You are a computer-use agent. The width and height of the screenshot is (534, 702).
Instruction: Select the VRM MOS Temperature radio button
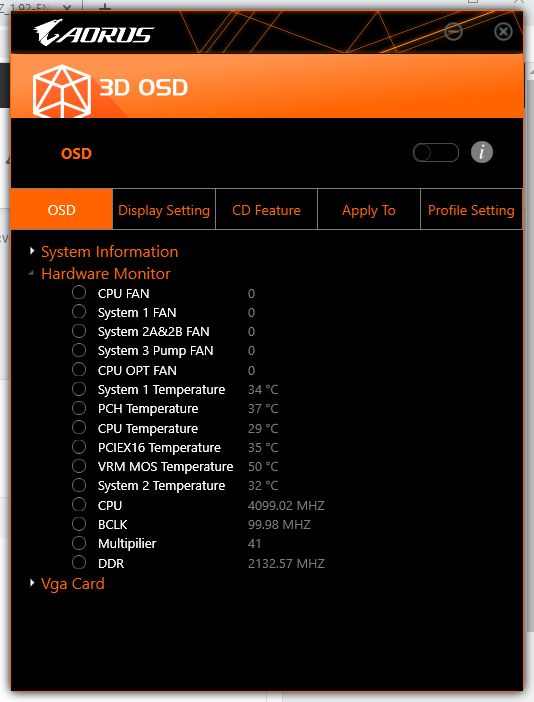coord(79,466)
